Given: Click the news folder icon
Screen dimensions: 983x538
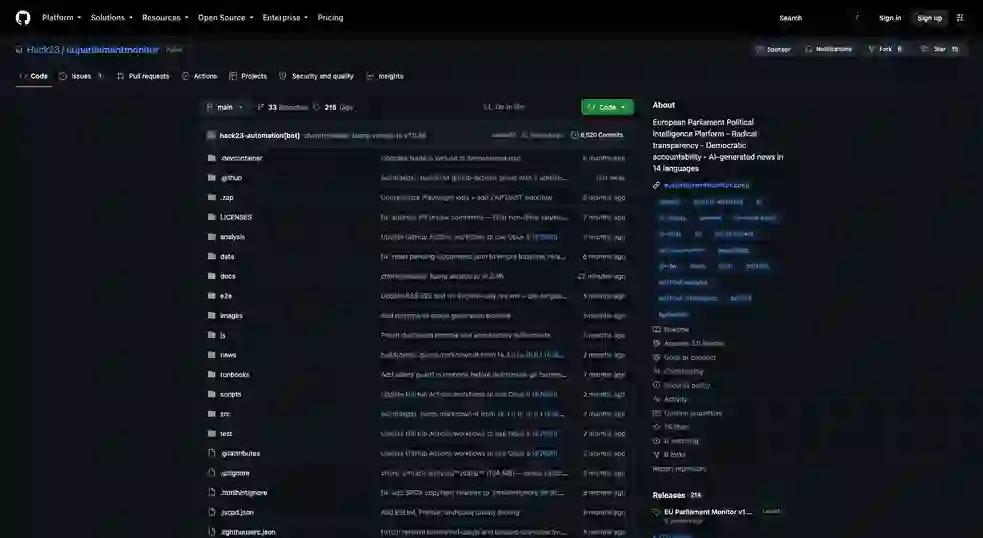Looking at the screenshot, I should click(211, 355).
